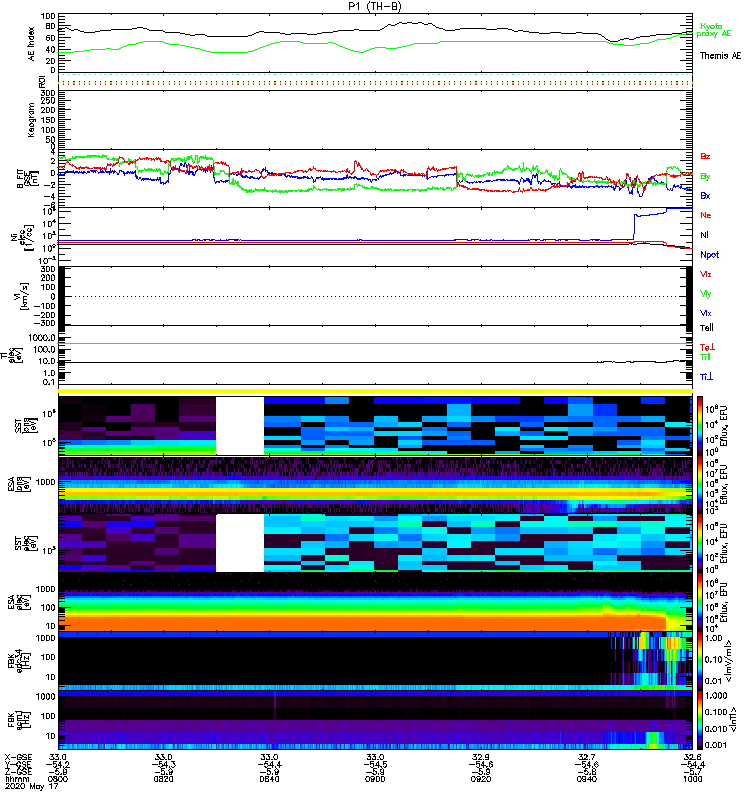Select the blue 'Npot' density label
This screenshot has height=800, width=750.
coord(710,255)
